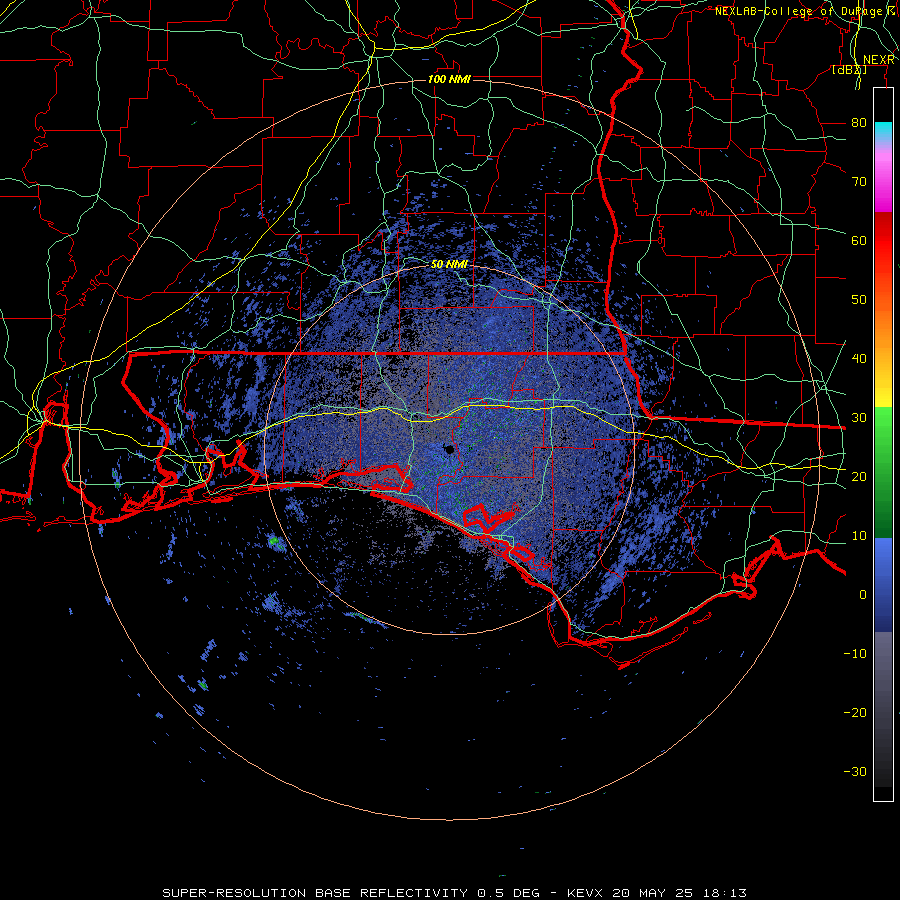Click the NEXLAB-College of DuPage credit text
This screenshot has height=900, width=900.
click(x=805, y=11)
